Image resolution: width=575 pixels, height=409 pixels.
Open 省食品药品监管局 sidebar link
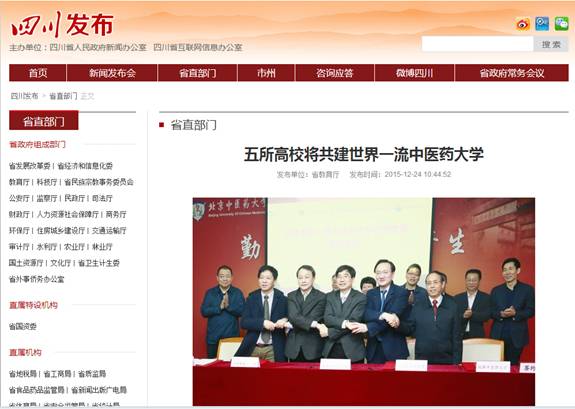pyautogui.click(x=36, y=390)
